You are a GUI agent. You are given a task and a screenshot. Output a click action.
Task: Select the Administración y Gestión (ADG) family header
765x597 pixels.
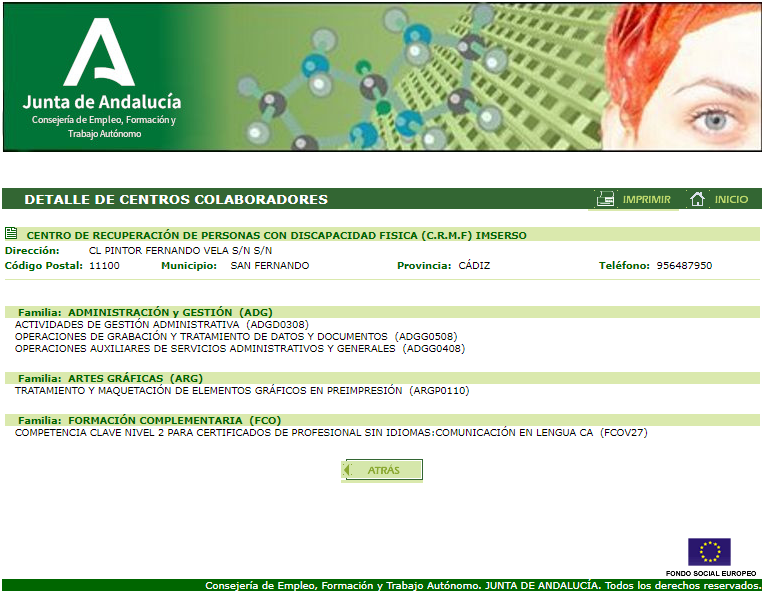pyautogui.click(x=145, y=312)
